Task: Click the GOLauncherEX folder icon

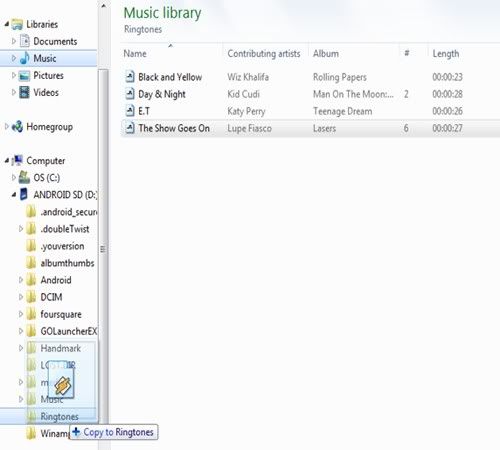Action: 31,331
